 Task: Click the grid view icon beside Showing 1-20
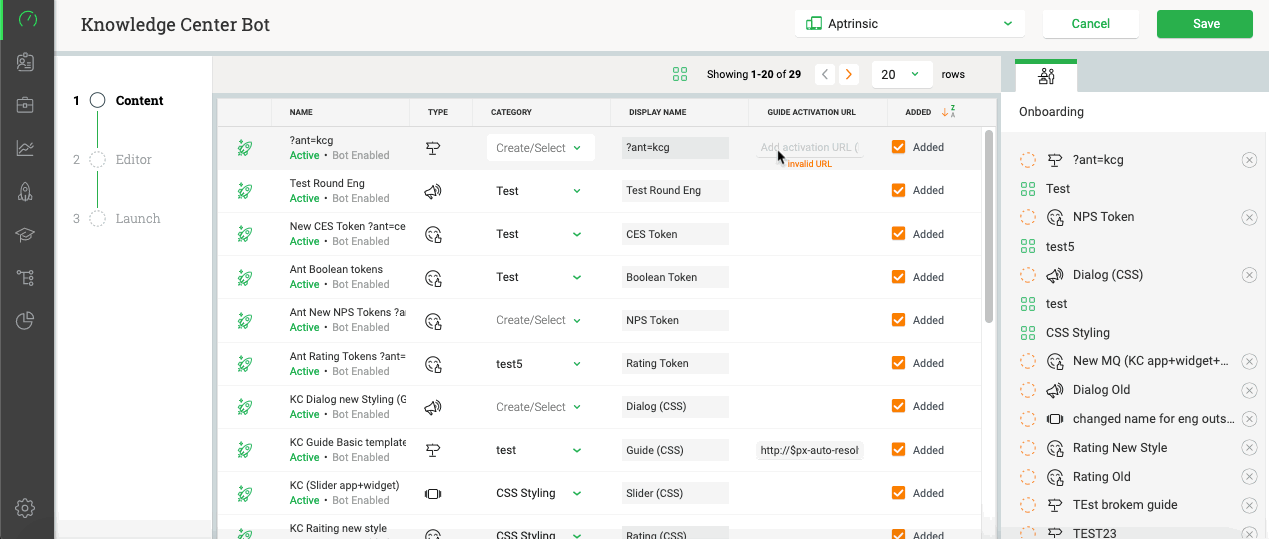coord(680,74)
